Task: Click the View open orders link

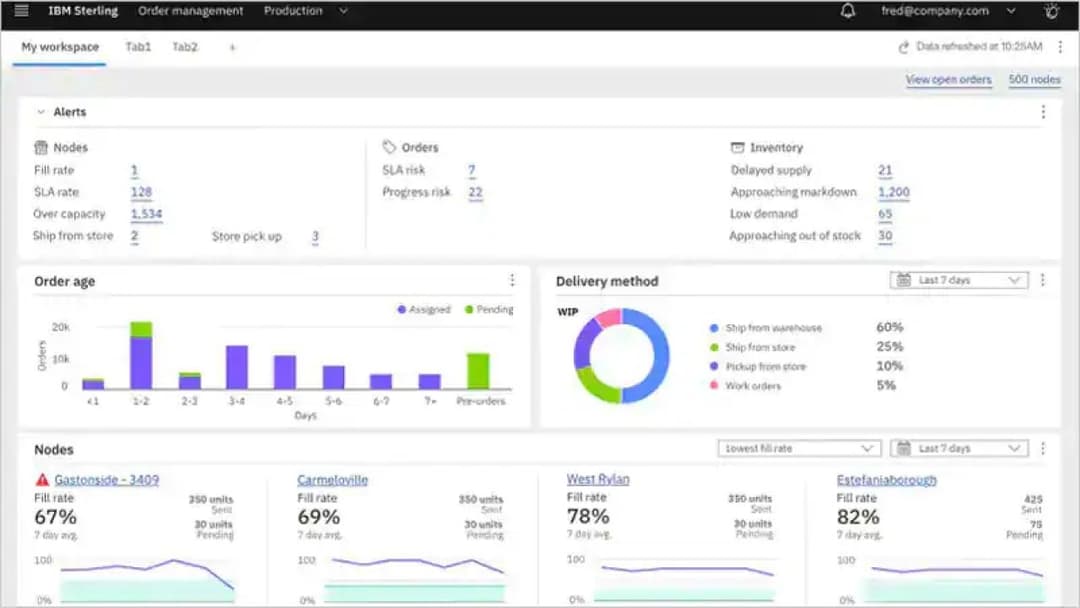Action: (948, 80)
